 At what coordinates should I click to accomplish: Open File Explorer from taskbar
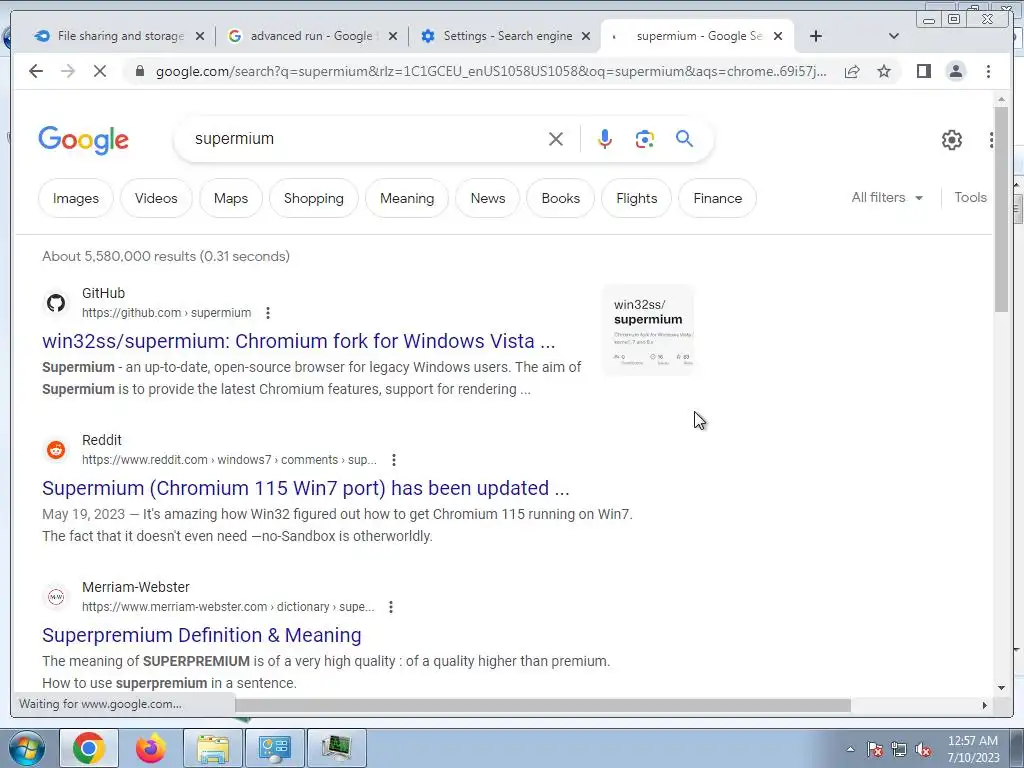click(213, 748)
